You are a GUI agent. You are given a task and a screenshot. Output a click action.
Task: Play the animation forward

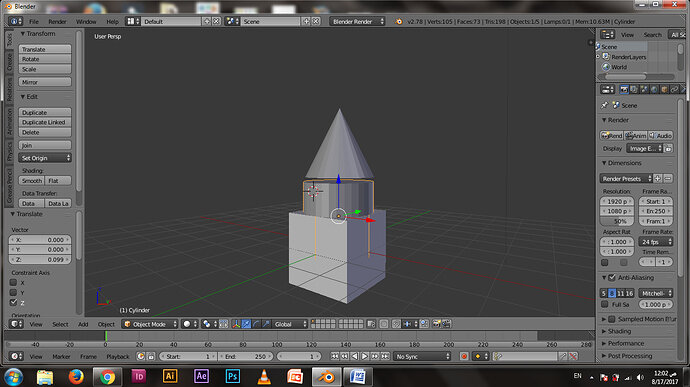(365, 356)
